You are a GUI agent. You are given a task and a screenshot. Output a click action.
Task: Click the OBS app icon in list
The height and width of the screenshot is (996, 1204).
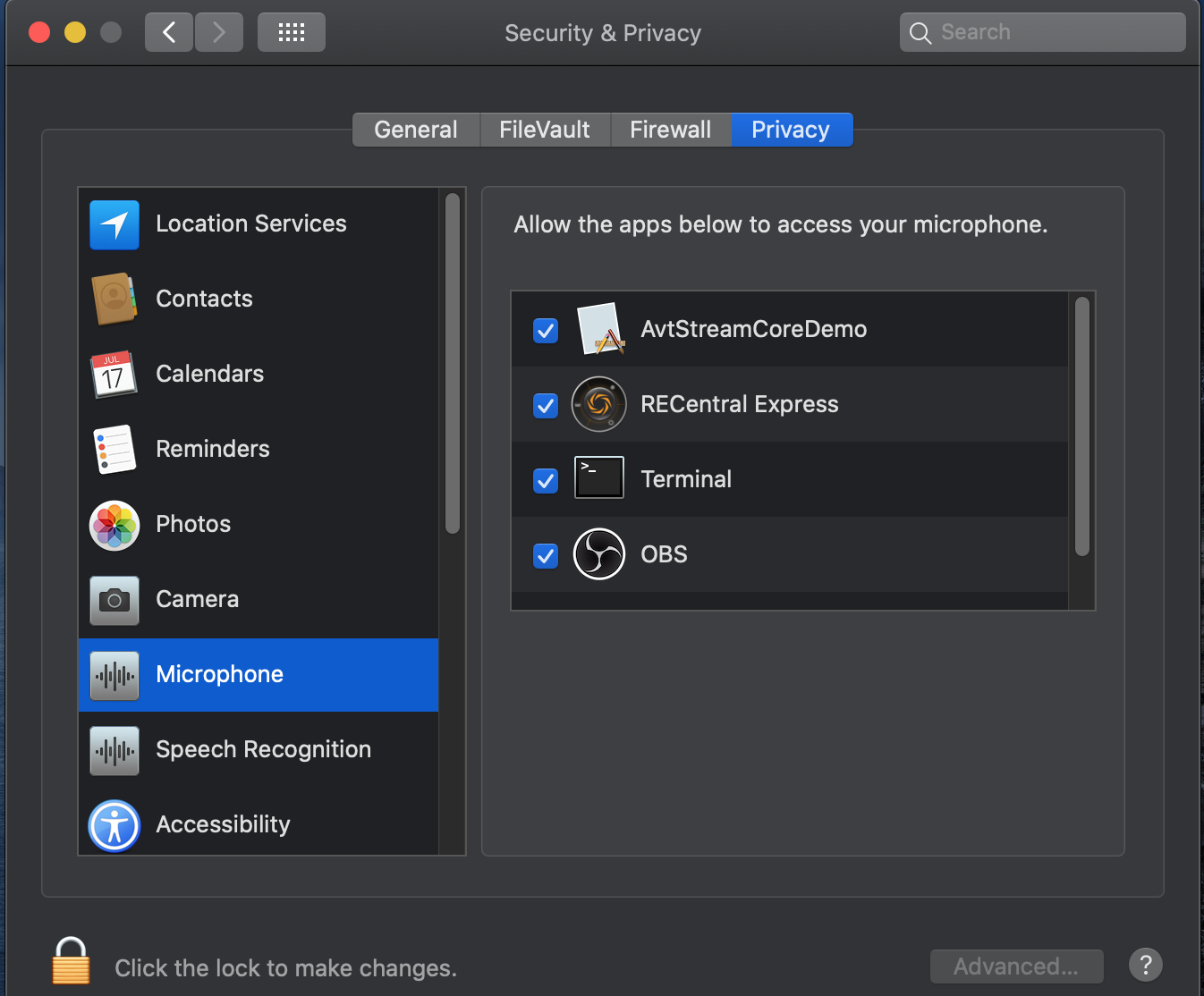(x=598, y=553)
